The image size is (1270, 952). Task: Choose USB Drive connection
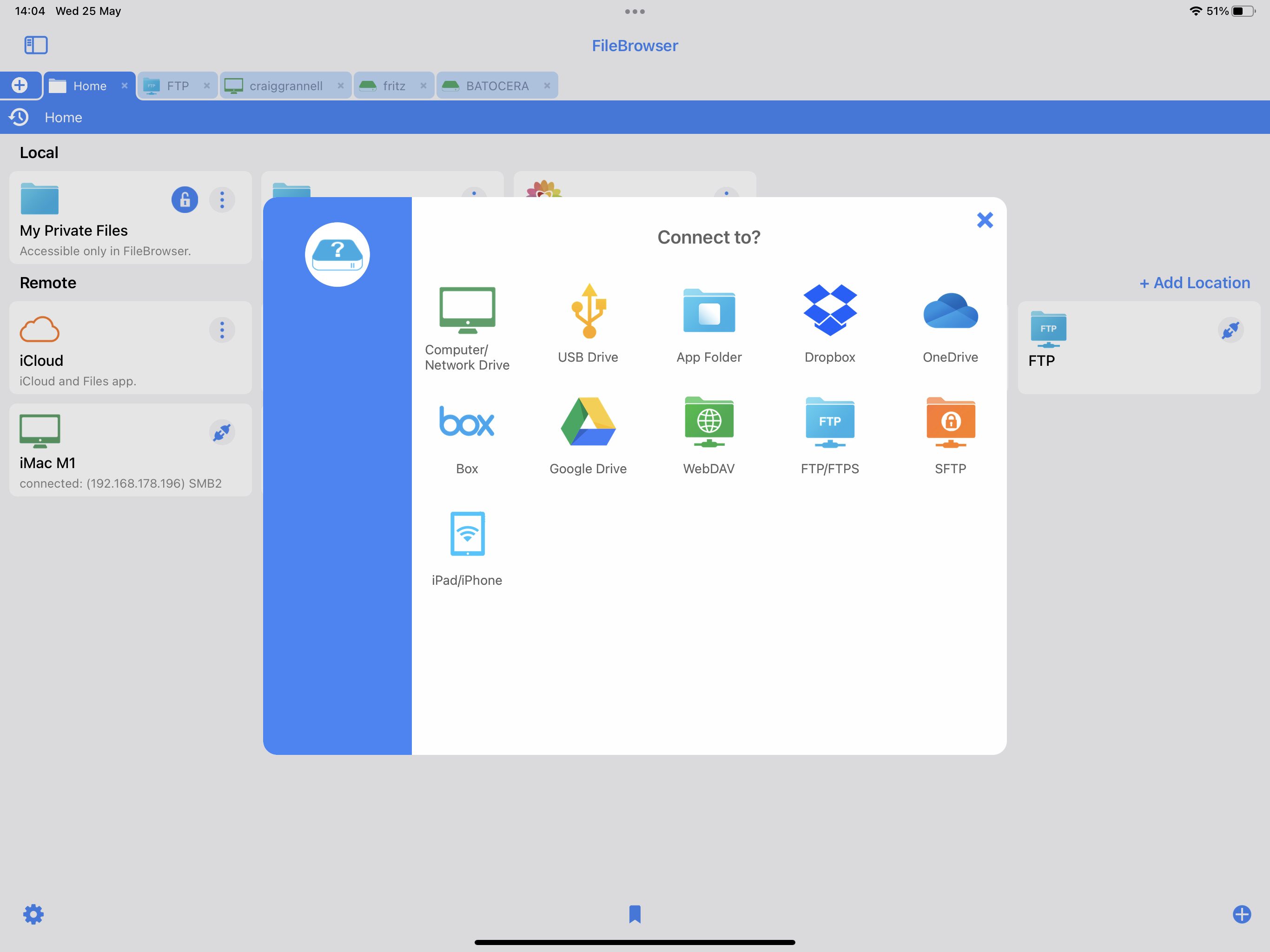coord(588,324)
